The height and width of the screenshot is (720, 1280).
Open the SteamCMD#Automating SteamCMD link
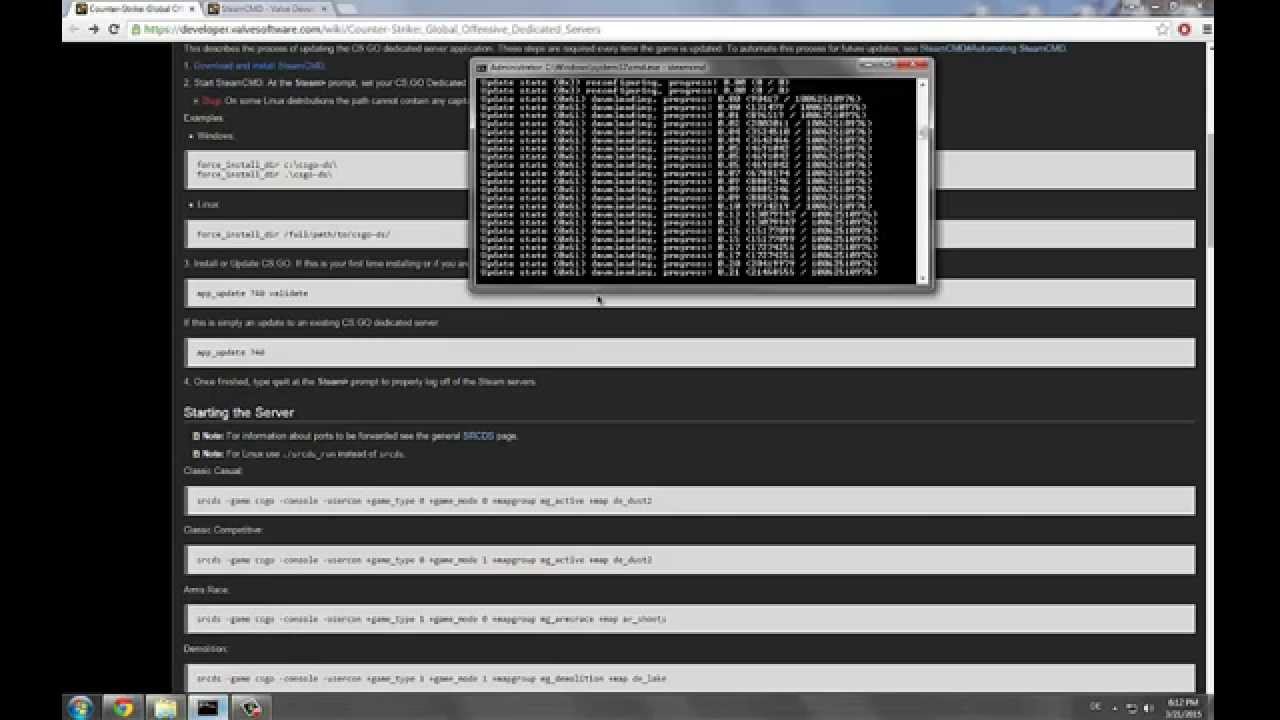point(993,48)
